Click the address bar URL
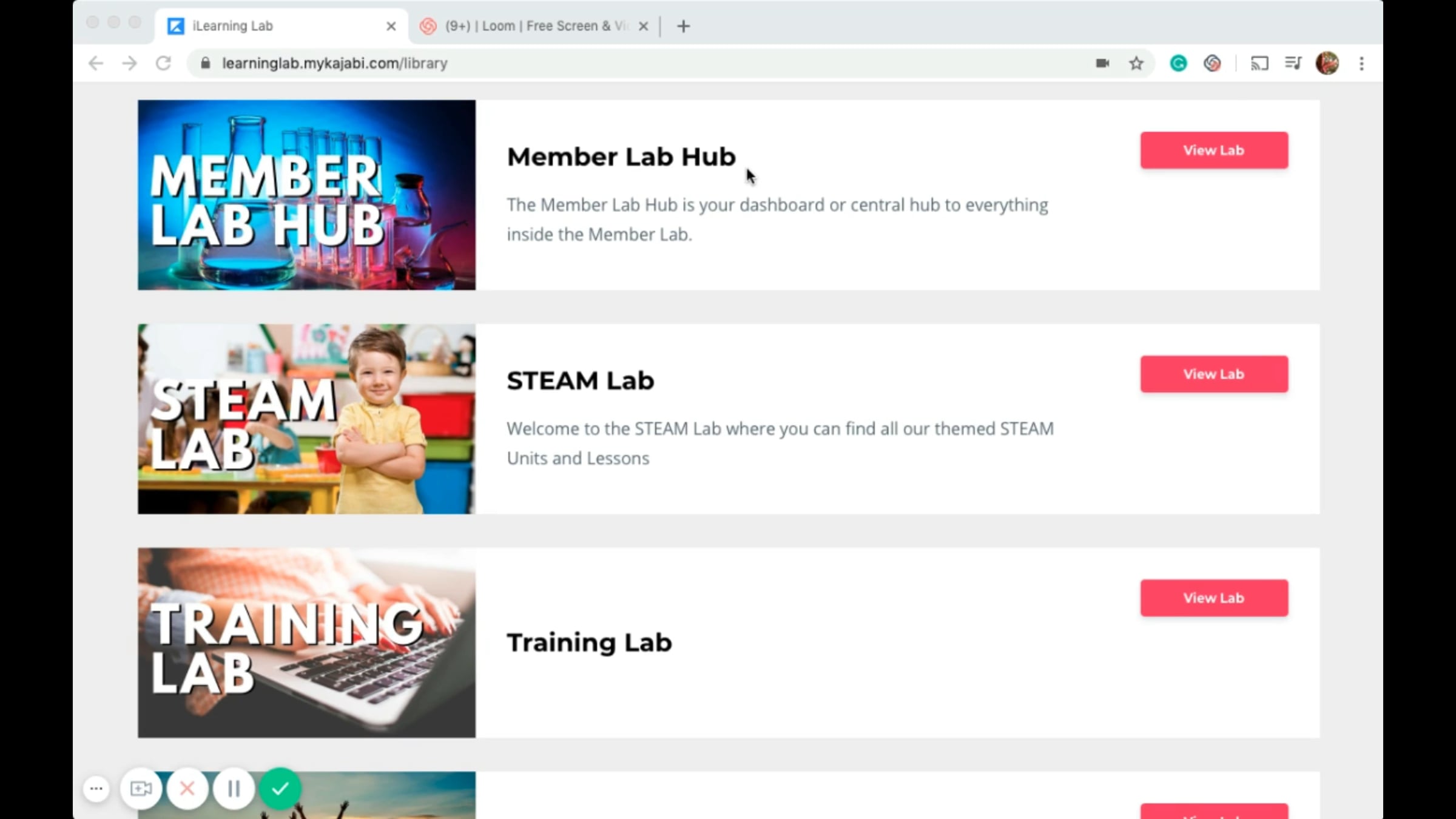This screenshot has height=819, width=1456. tap(335, 63)
